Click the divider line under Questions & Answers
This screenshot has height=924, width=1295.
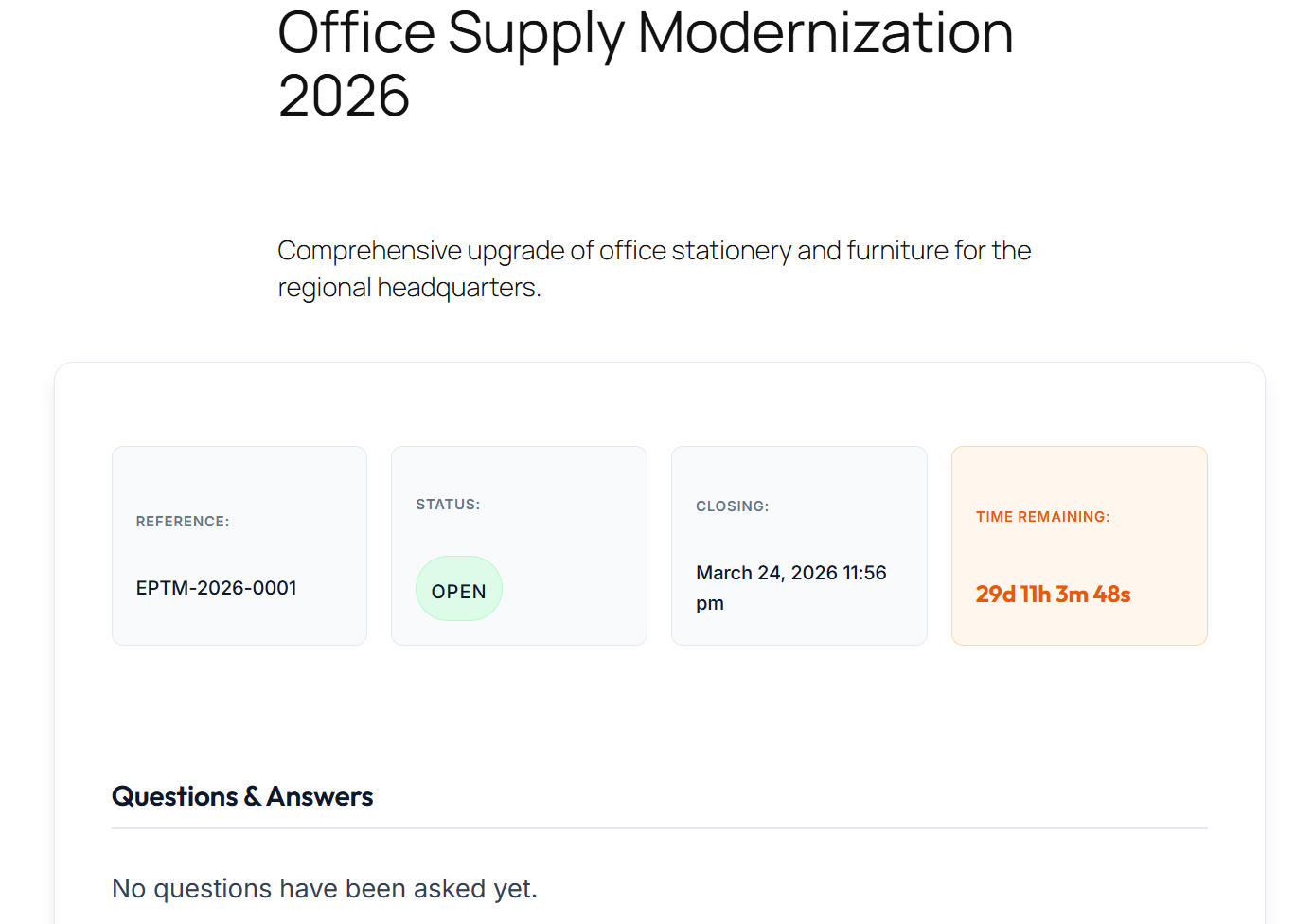point(659,828)
